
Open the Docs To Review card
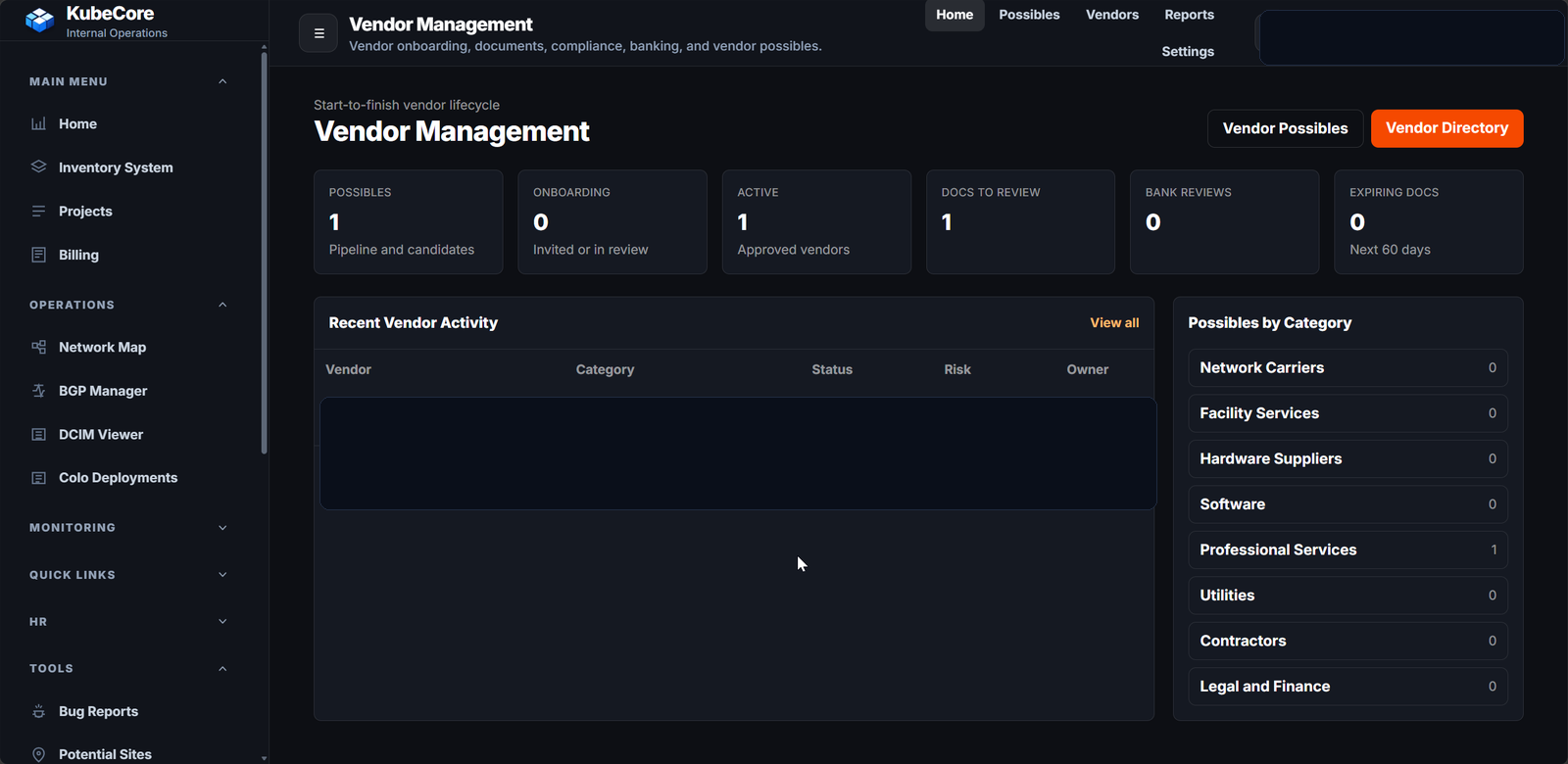[x=1020, y=222]
